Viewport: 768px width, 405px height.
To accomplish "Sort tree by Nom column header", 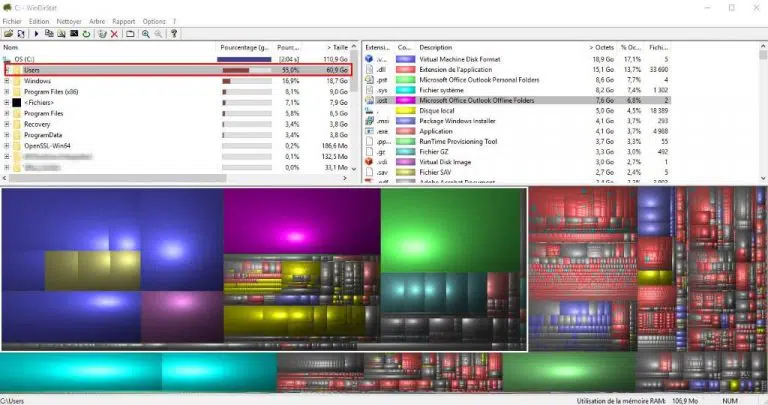I will 108,48.
